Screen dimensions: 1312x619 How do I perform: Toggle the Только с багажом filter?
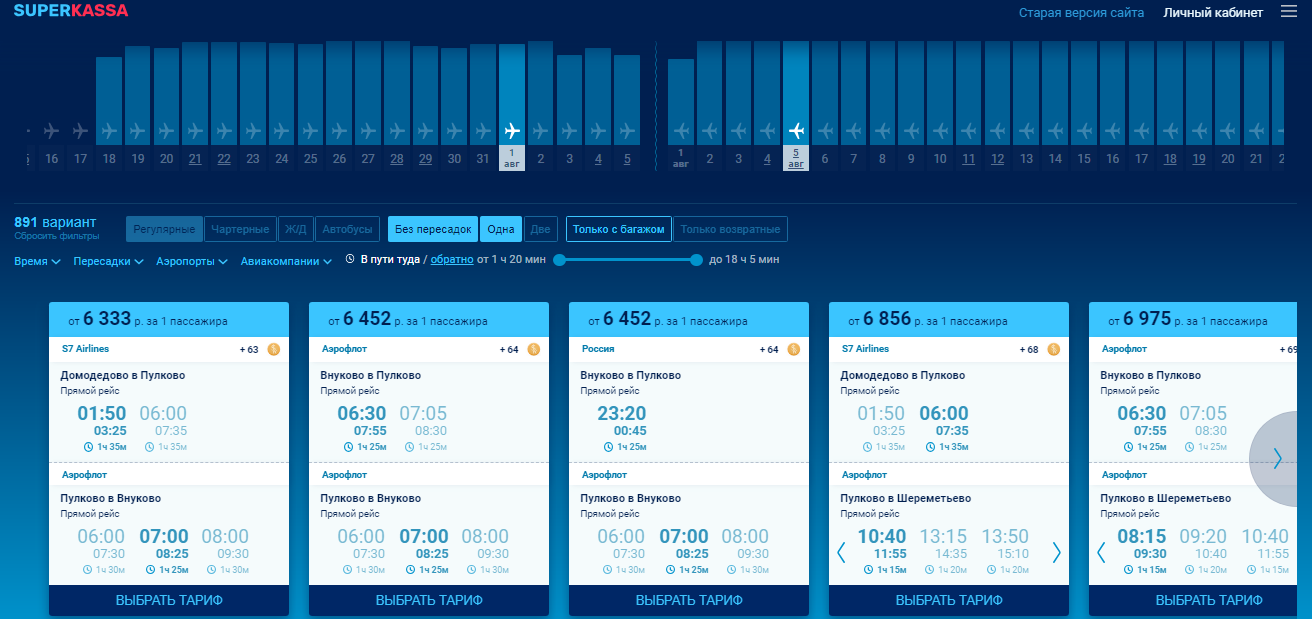[x=618, y=230]
